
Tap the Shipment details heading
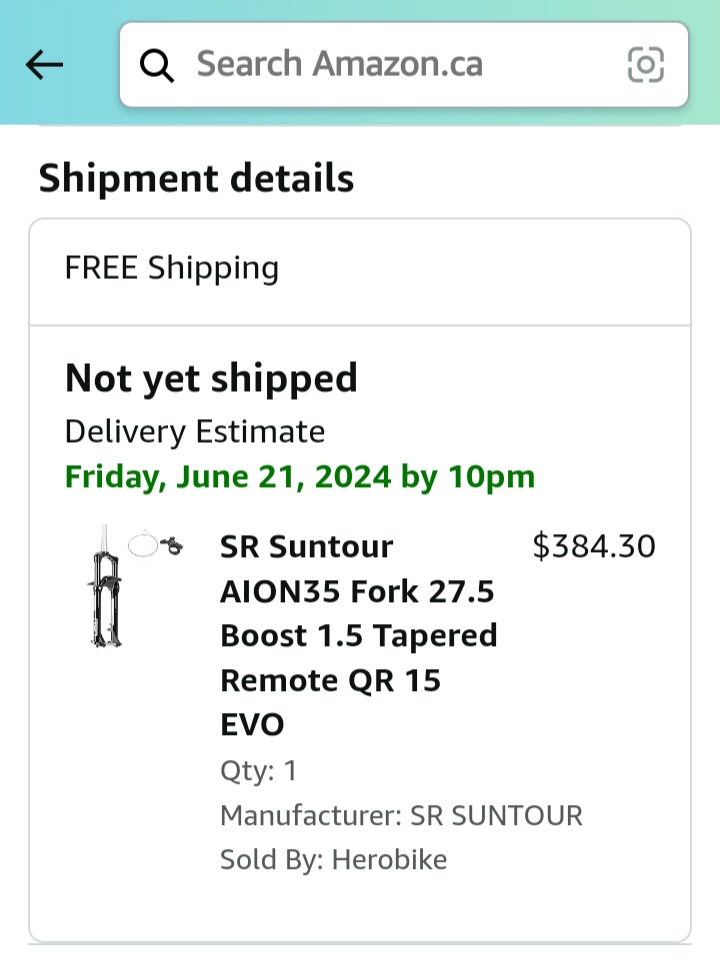point(196,179)
